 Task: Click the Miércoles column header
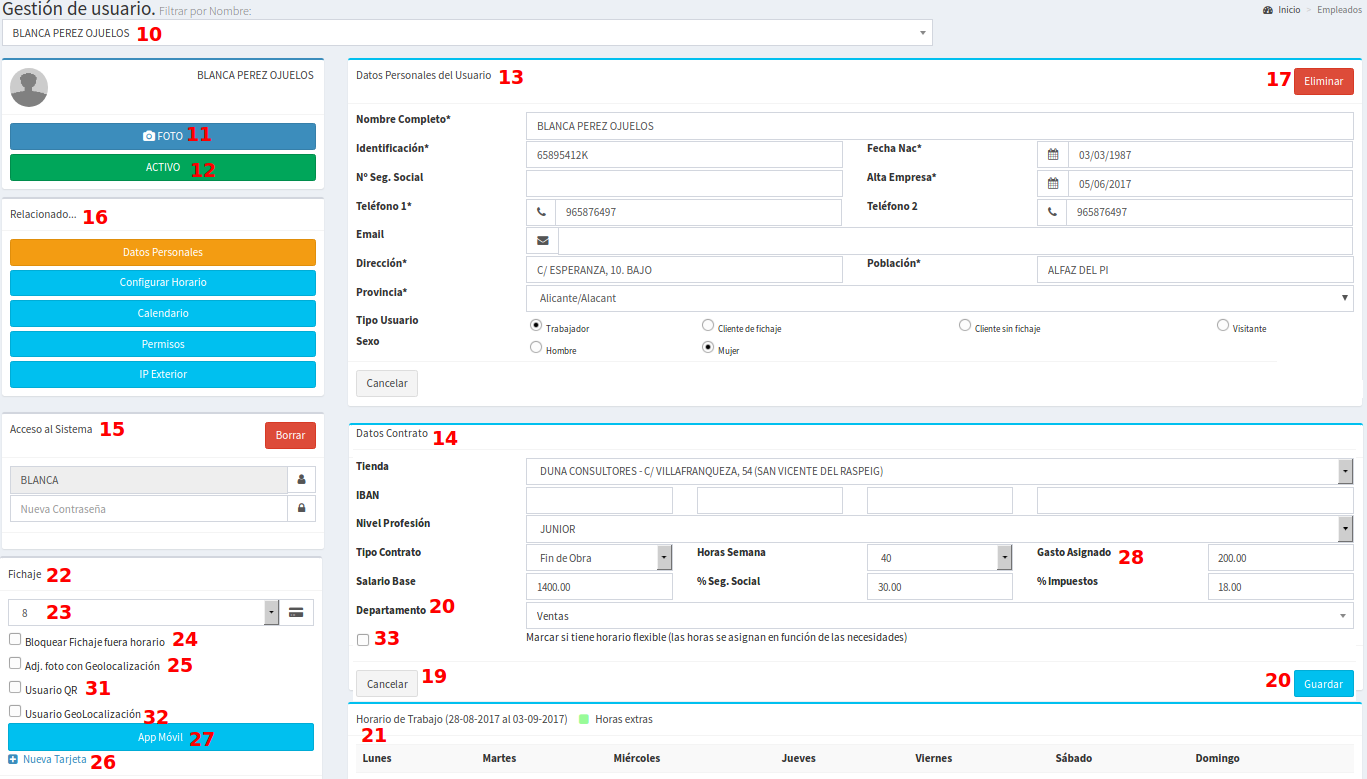(x=637, y=758)
